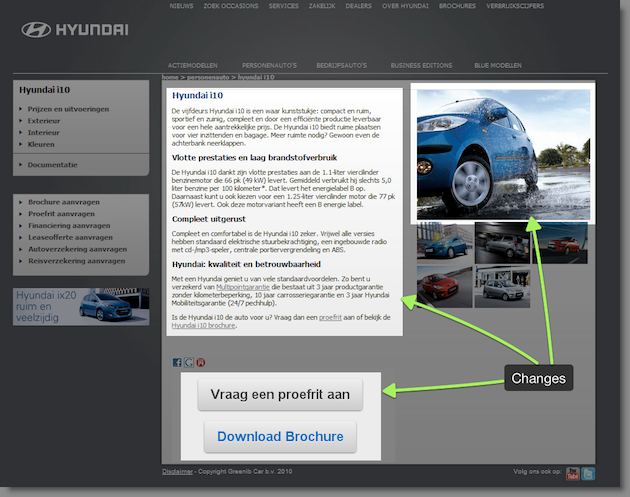Open Exterieur sidebar link
Screen dimensions: 630x497
pos(44,121)
